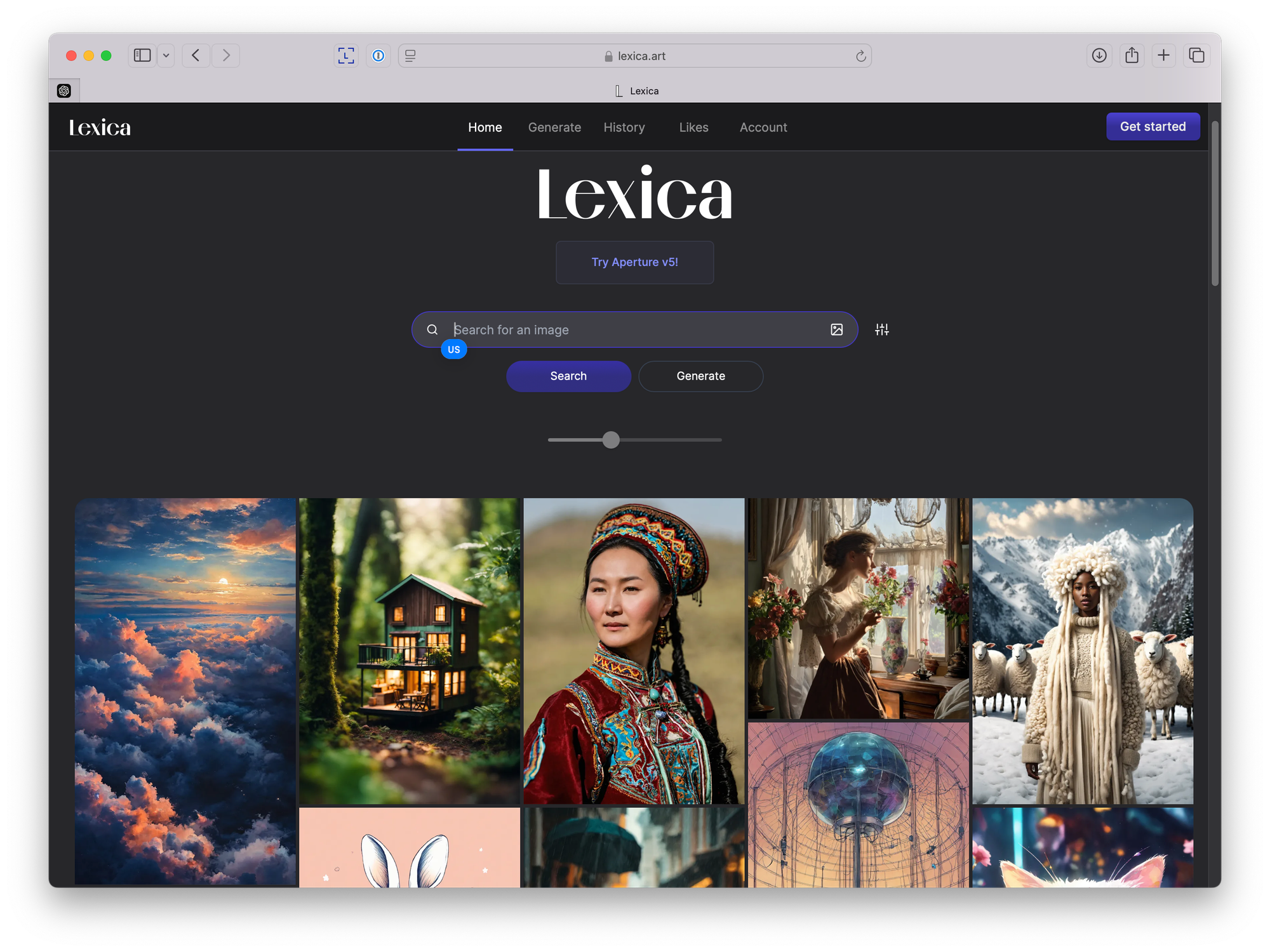Open the Account menu item
This screenshot has width=1270, height=952.
pyautogui.click(x=763, y=127)
